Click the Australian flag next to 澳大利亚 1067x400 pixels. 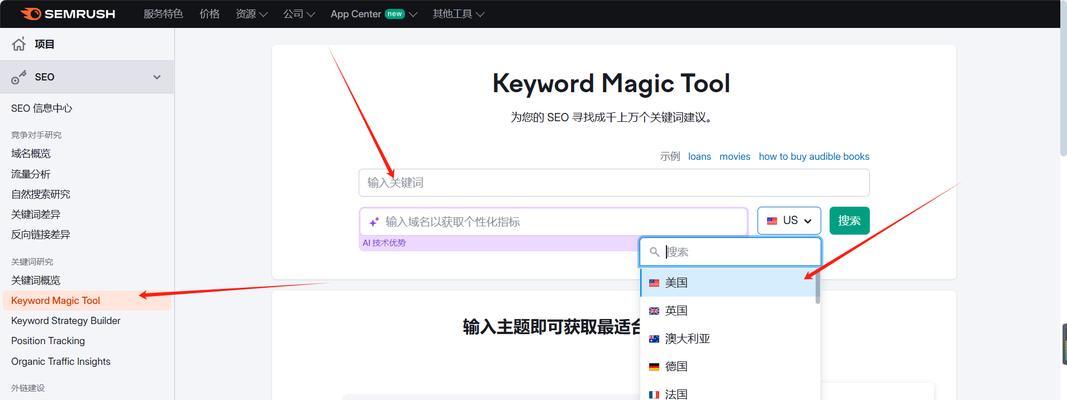pos(654,339)
